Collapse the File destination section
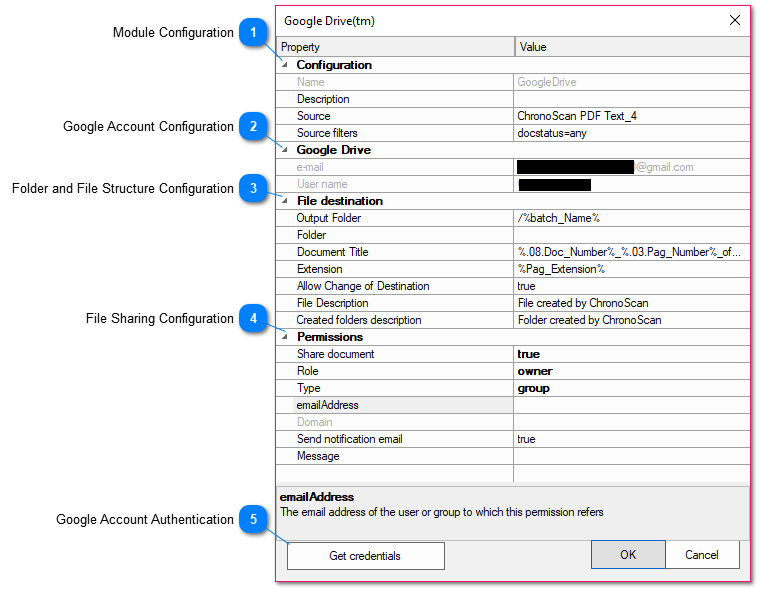 click(x=285, y=201)
